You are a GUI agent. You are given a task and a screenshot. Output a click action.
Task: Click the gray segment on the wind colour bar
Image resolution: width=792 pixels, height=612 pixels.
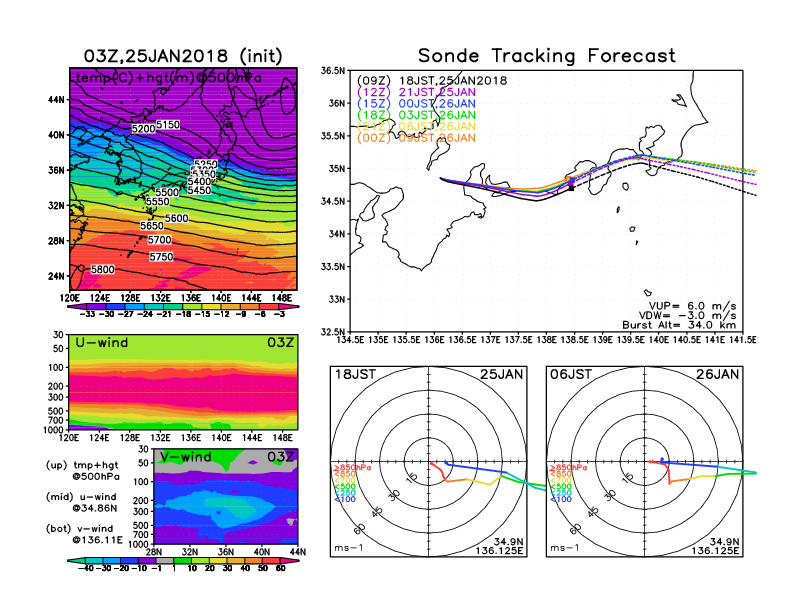(164, 561)
